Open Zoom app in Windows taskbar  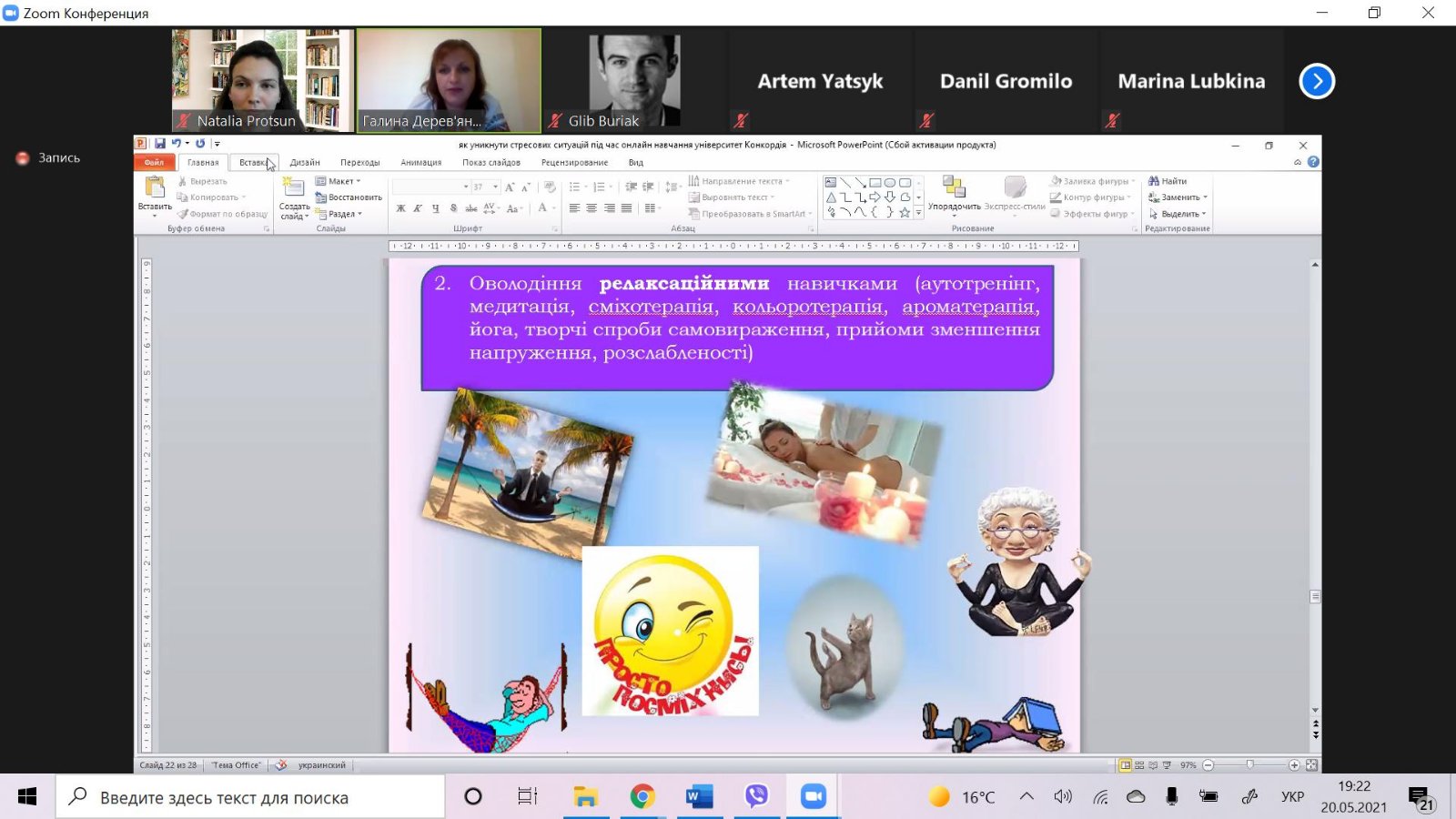coord(813,797)
